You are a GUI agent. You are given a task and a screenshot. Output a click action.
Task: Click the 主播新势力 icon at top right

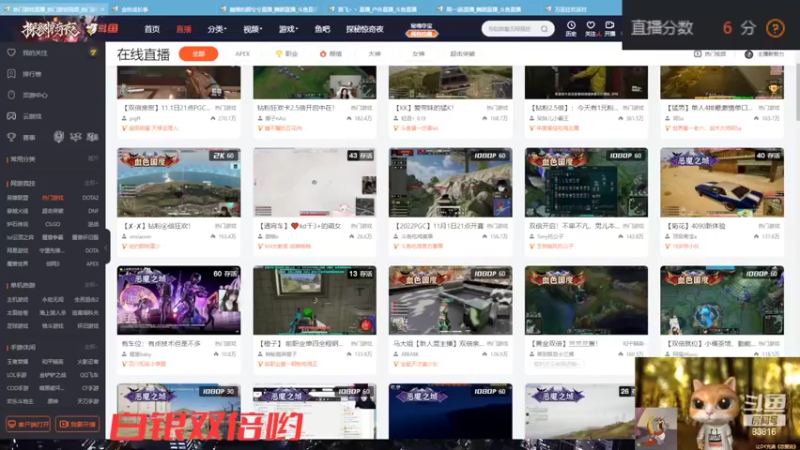(748, 54)
